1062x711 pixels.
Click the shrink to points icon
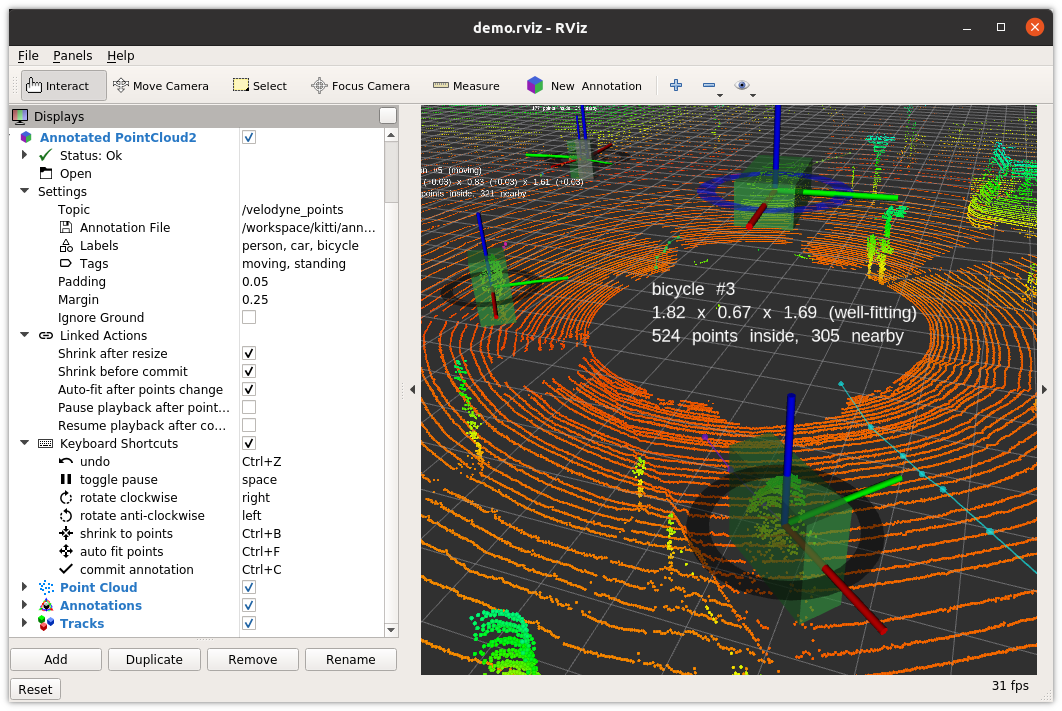[x=66, y=534]
